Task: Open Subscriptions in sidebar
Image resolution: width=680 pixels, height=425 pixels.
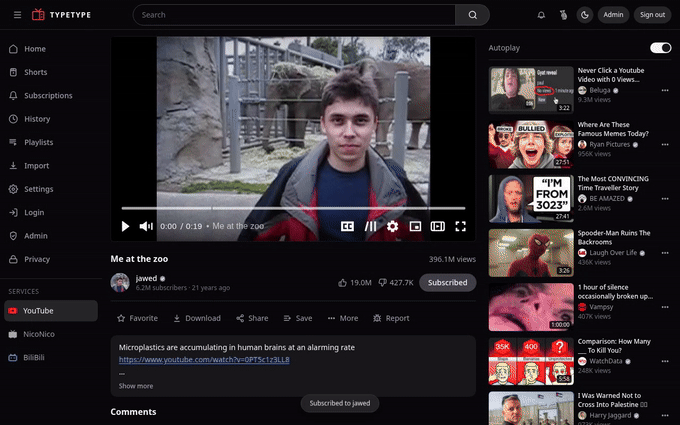Action: [x=51, y=96]
